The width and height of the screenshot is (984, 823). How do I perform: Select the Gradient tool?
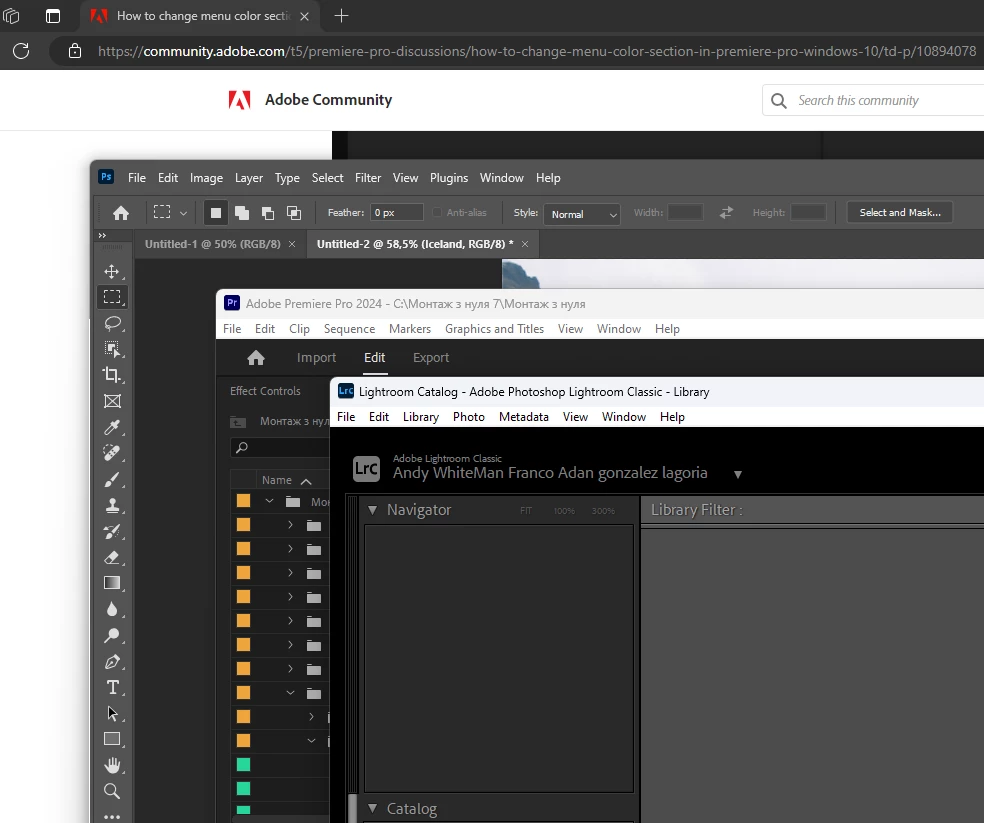(x=112, y=583)
